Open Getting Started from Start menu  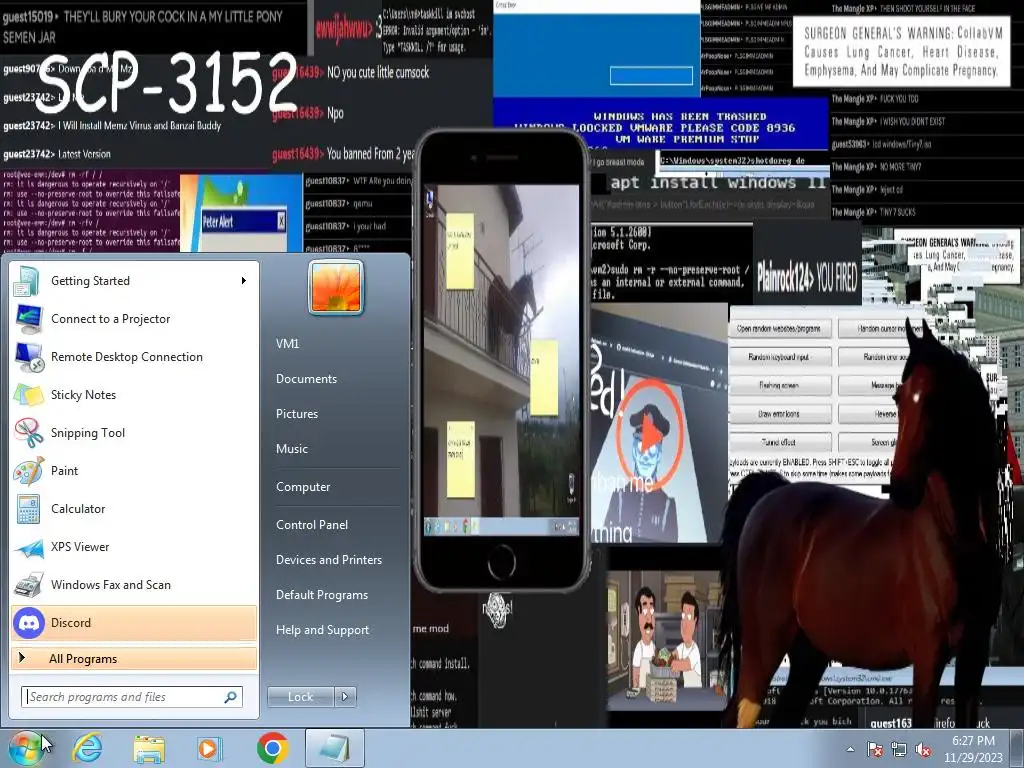[x=134, y=281]
